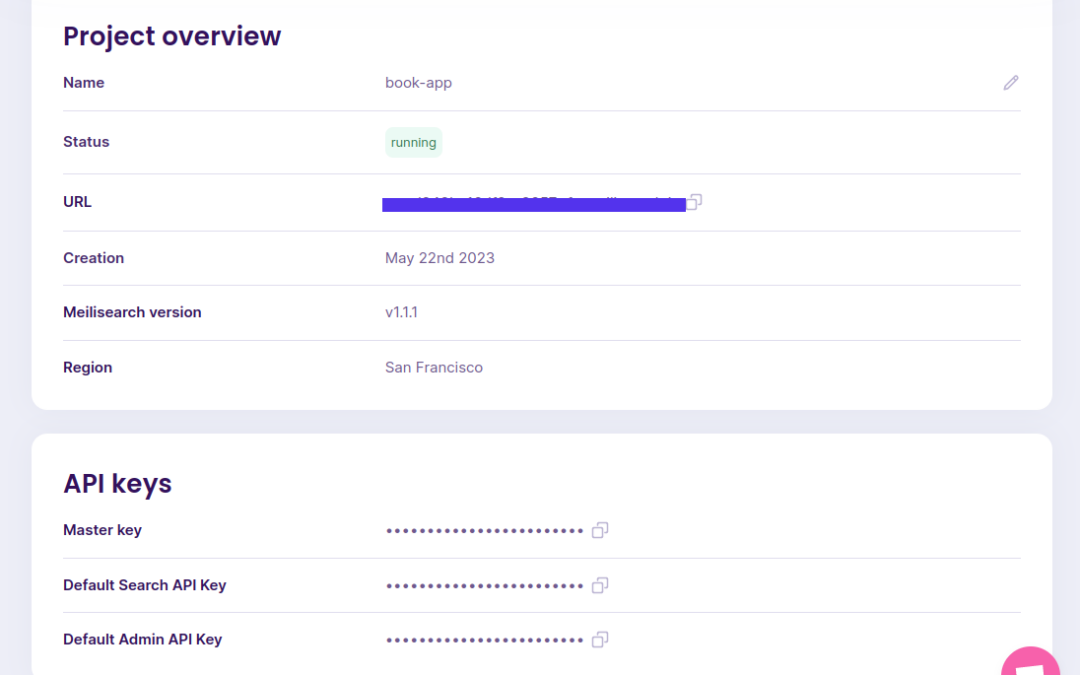Image resolution: width=1080 pixels, height=675 pixels.
Task: Copy the Default Search API Key
Action: pyautogui.click(x=600, y=585)
